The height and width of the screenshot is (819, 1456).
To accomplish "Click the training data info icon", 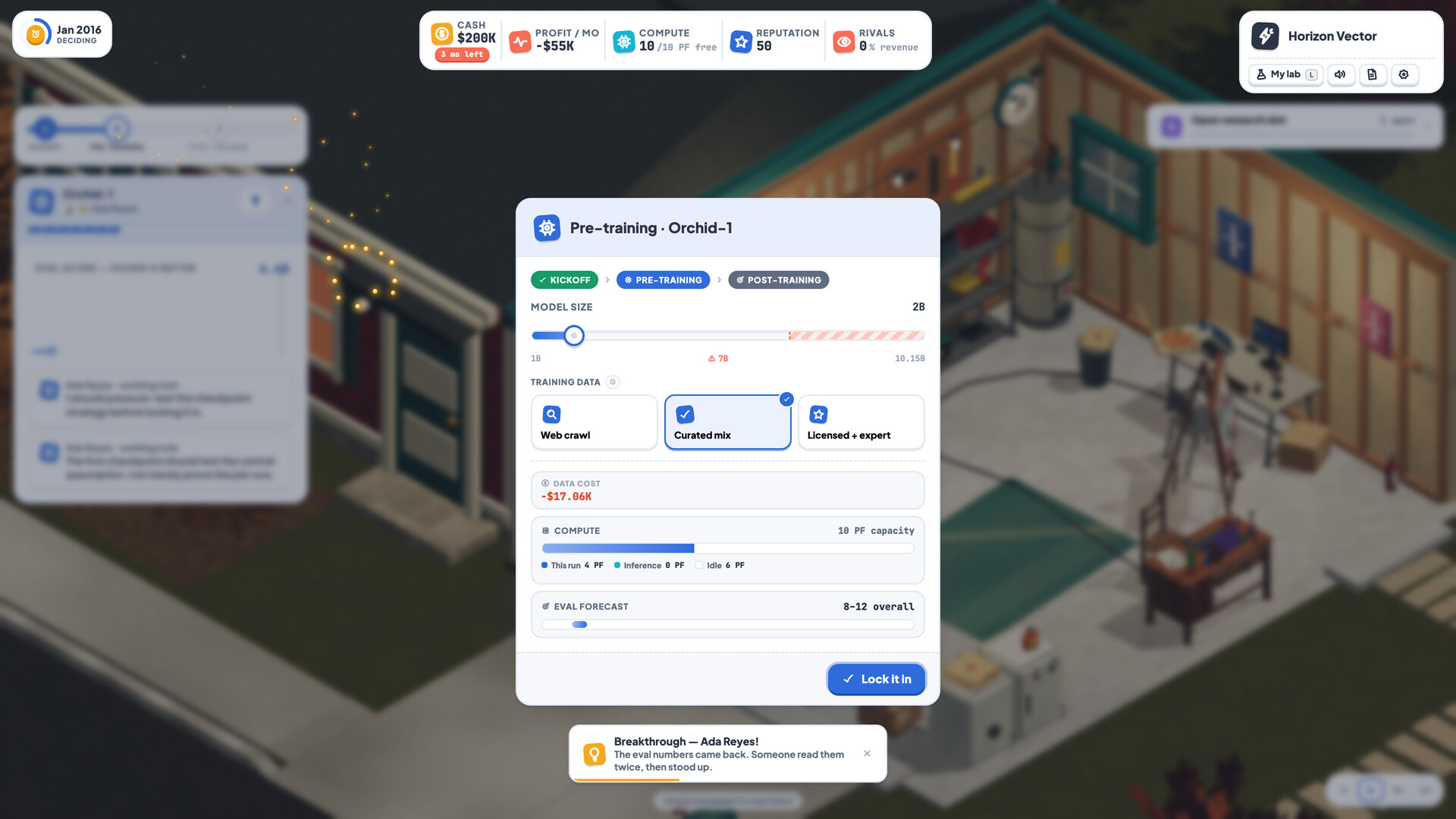I will click(x=613, y=382).
